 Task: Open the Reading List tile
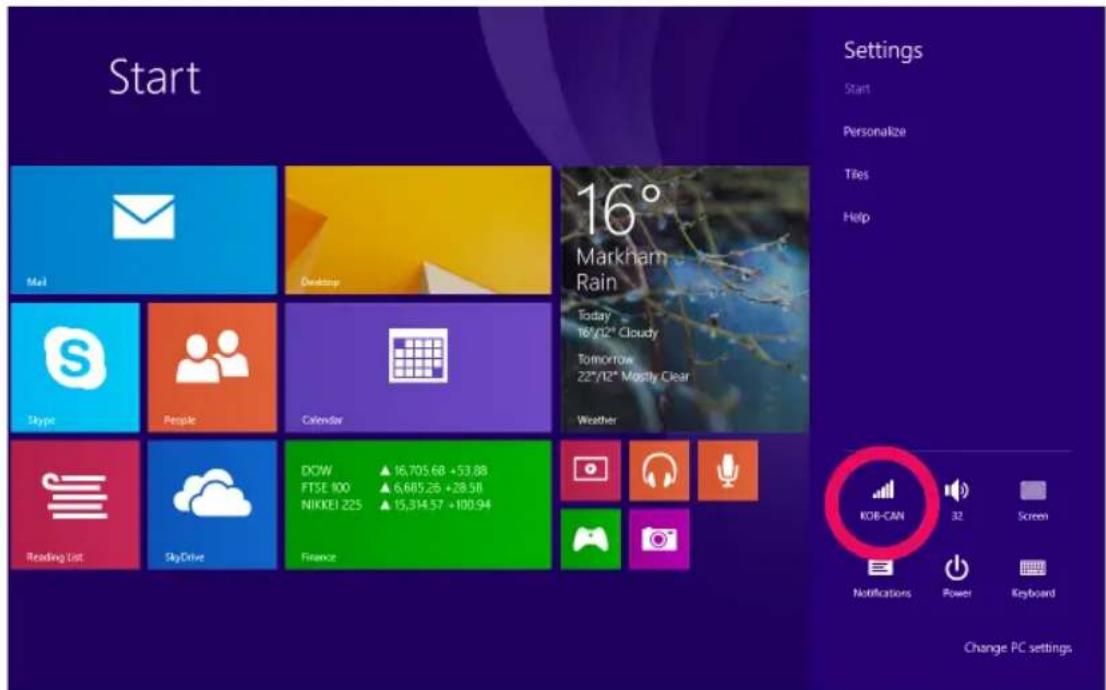click(75, 505)
